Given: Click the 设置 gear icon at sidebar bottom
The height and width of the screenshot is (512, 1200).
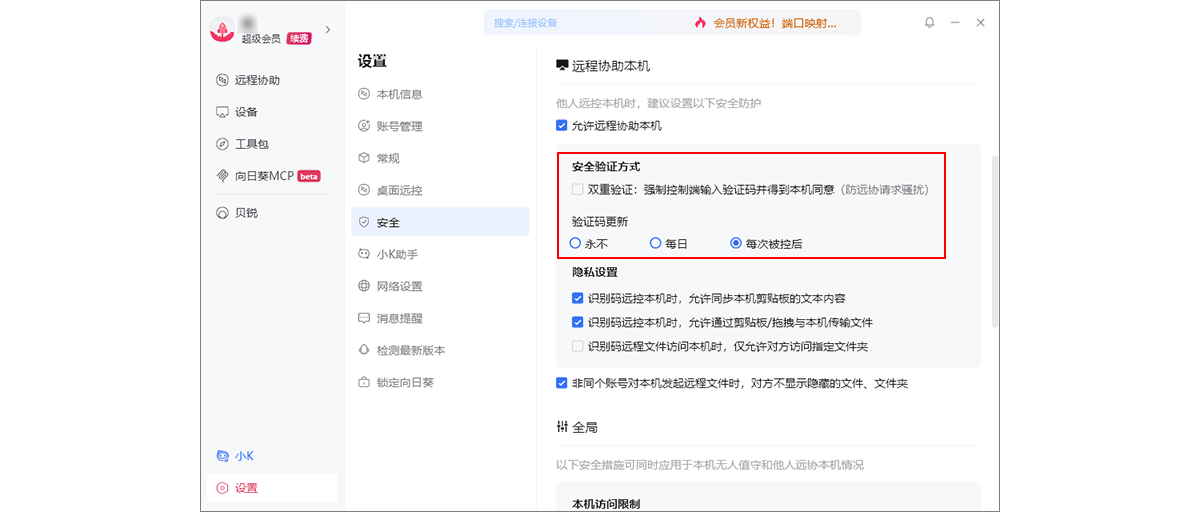Looking at the screenshot, I should (223, 488).
